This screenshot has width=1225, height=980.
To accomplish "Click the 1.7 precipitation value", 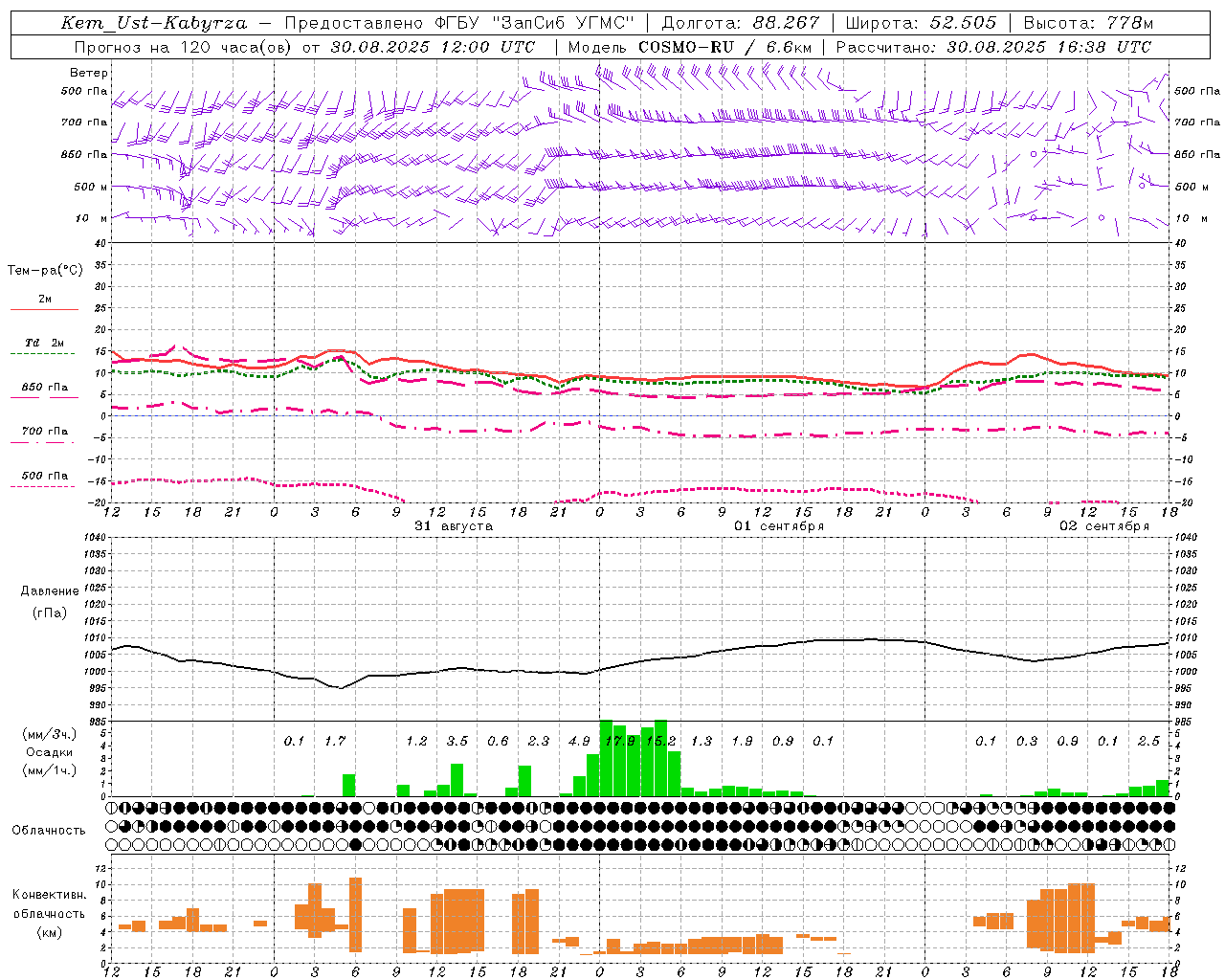I will pyautogui.click(x=335, y=741).
